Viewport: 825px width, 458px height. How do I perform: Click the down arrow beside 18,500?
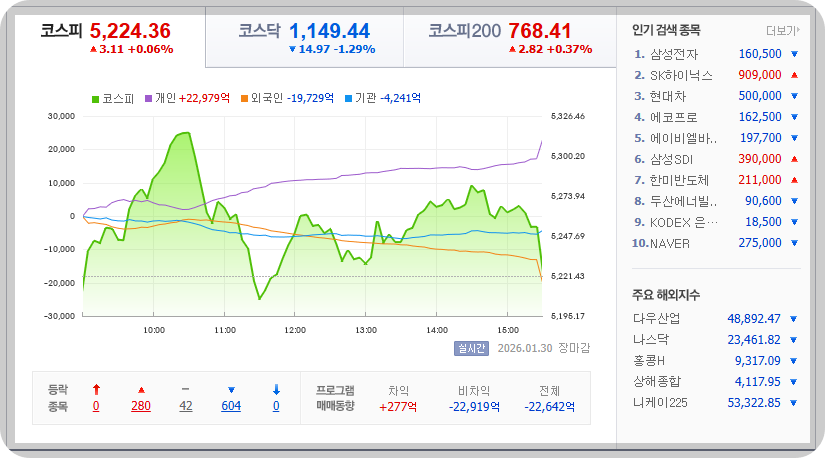[794, 222]
